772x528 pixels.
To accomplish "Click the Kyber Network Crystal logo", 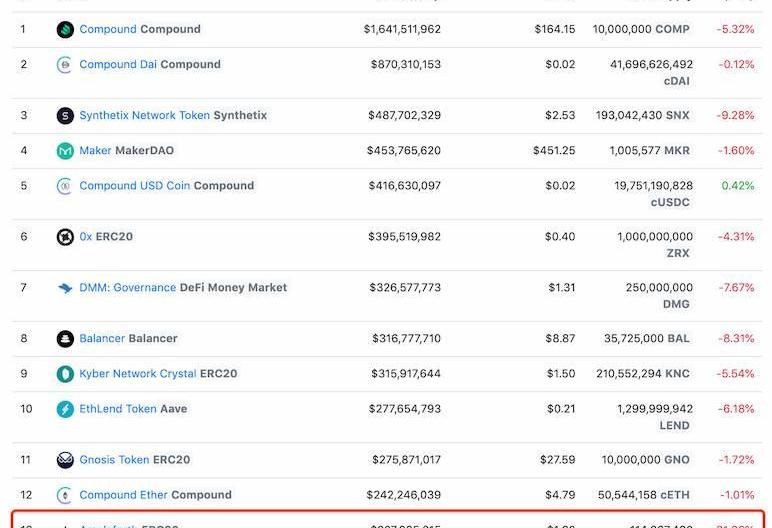I will click(x=65, y=374).
